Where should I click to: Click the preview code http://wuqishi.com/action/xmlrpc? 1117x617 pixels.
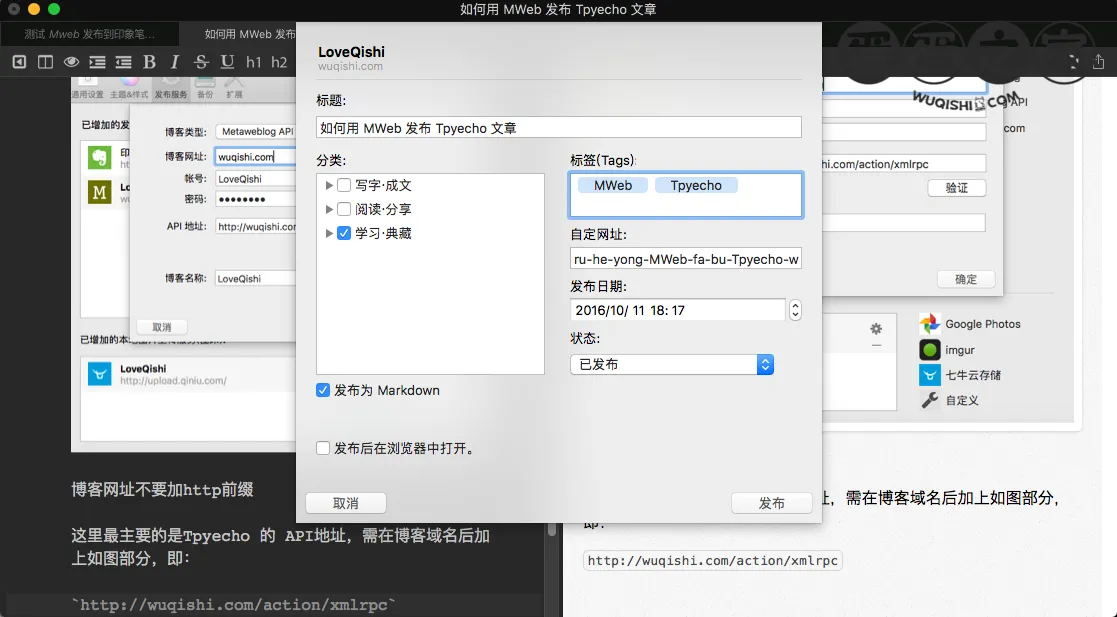(712, 560)
